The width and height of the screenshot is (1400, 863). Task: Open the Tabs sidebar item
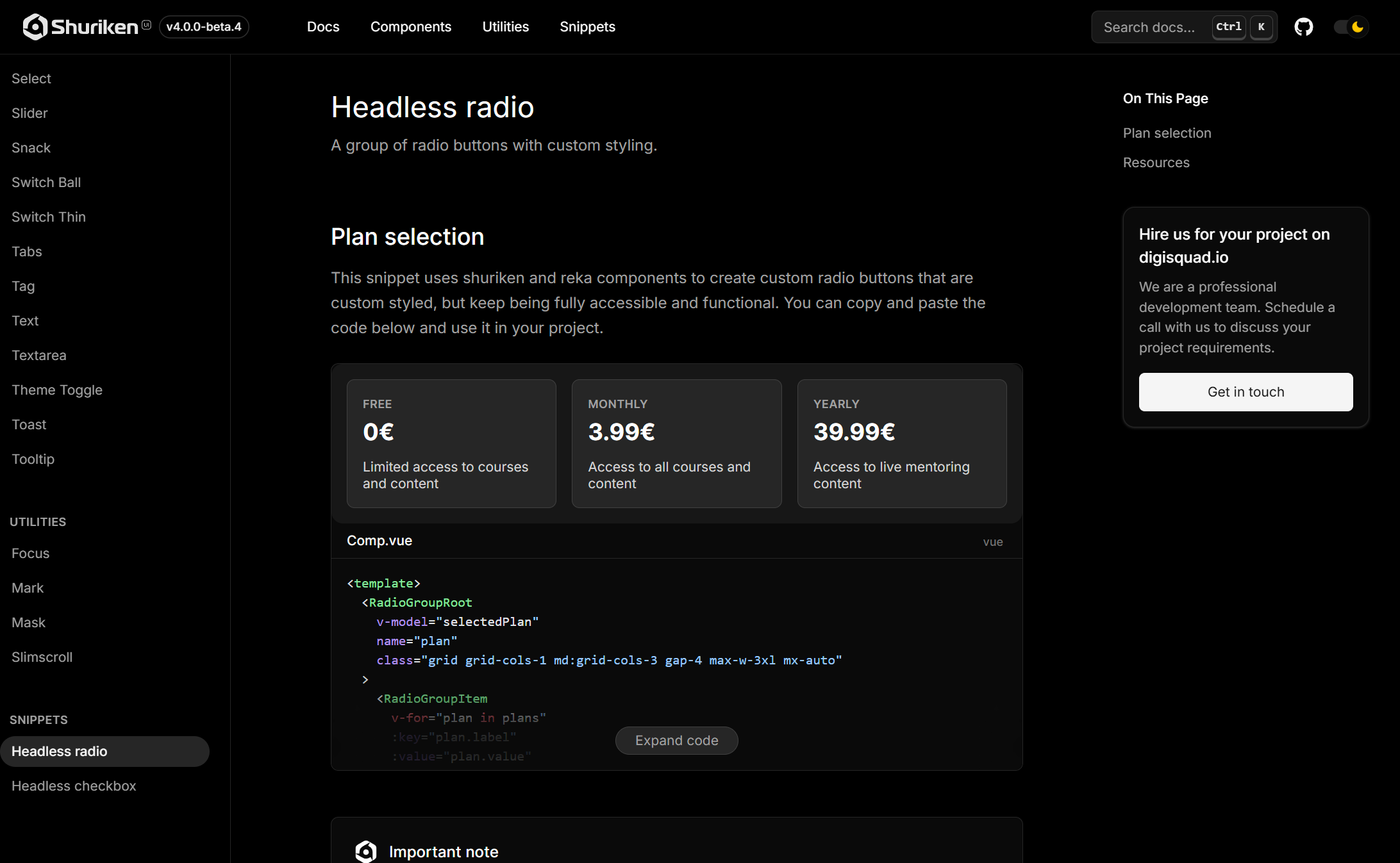coord(27,251)
